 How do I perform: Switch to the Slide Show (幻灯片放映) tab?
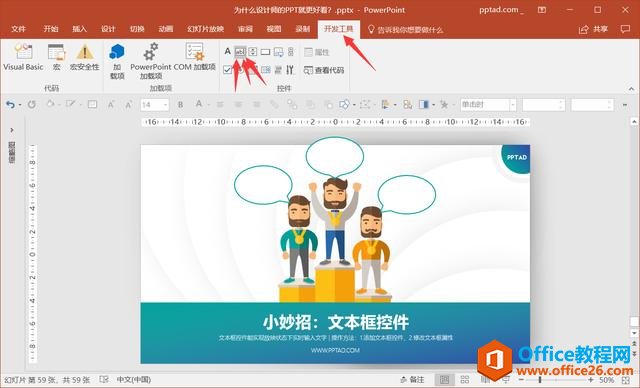click(206, 29)
